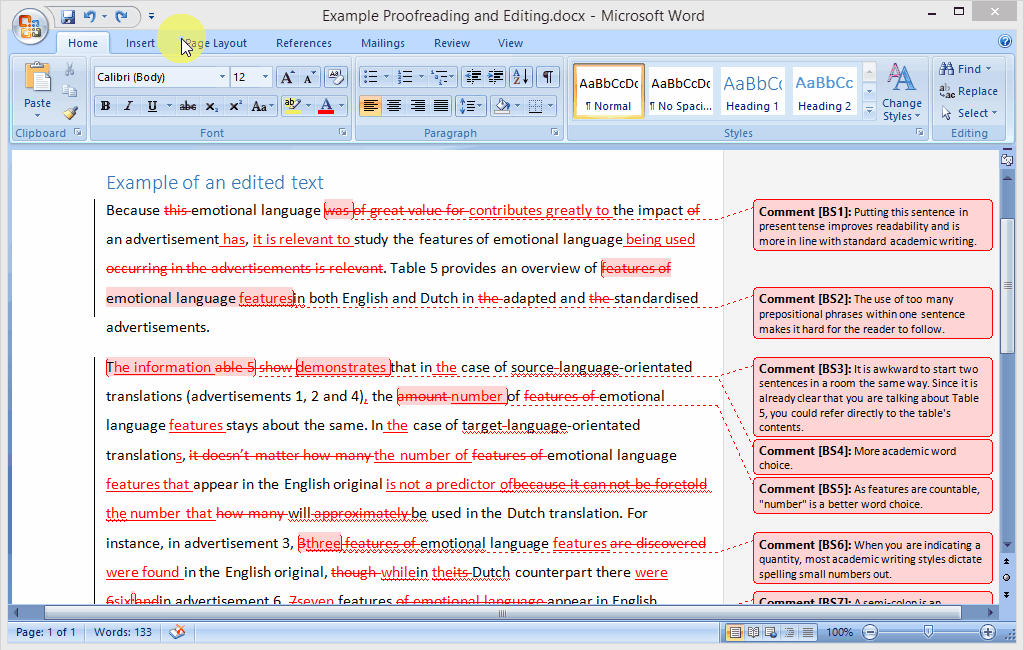Toggle bold formatting

pos(104,106)
